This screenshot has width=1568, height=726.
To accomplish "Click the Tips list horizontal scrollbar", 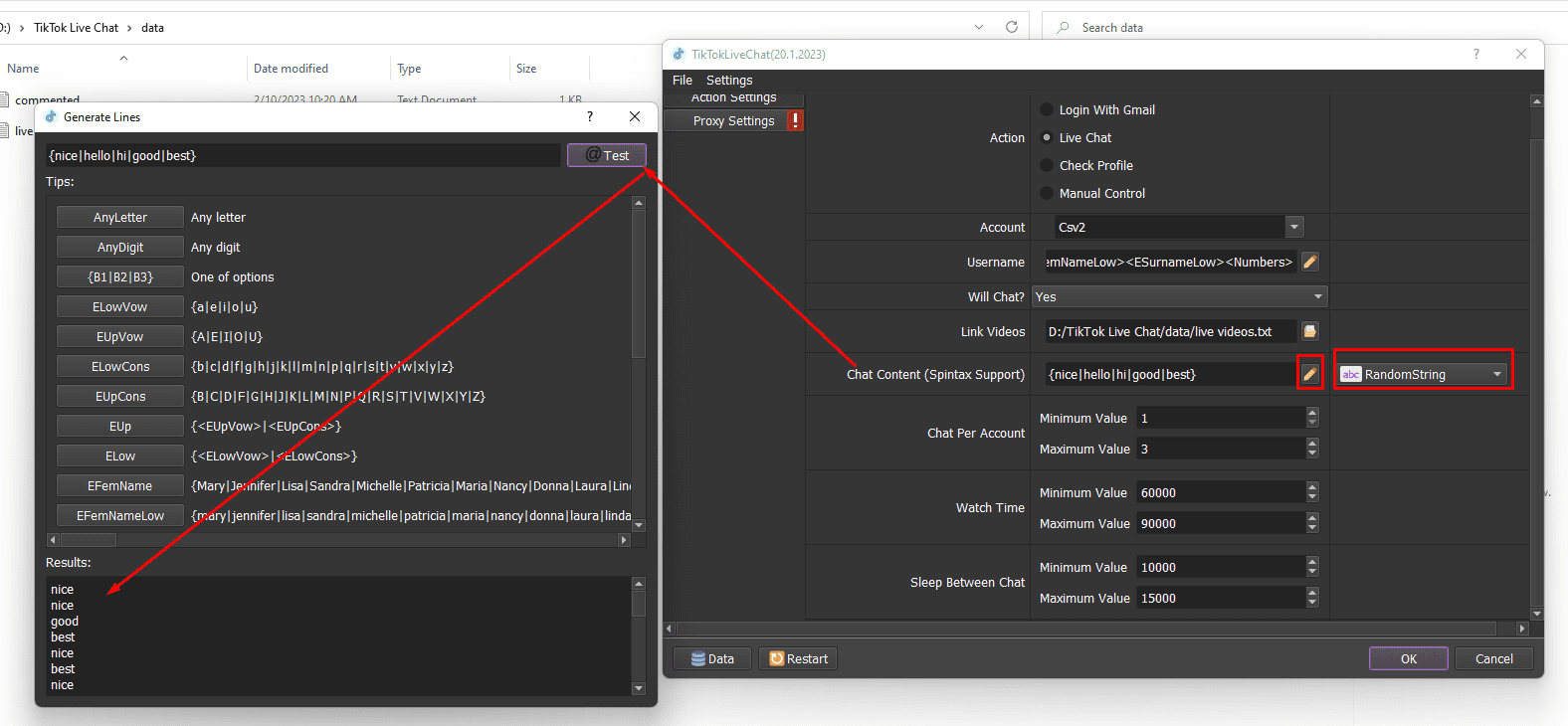I will [x=338, y=540].
